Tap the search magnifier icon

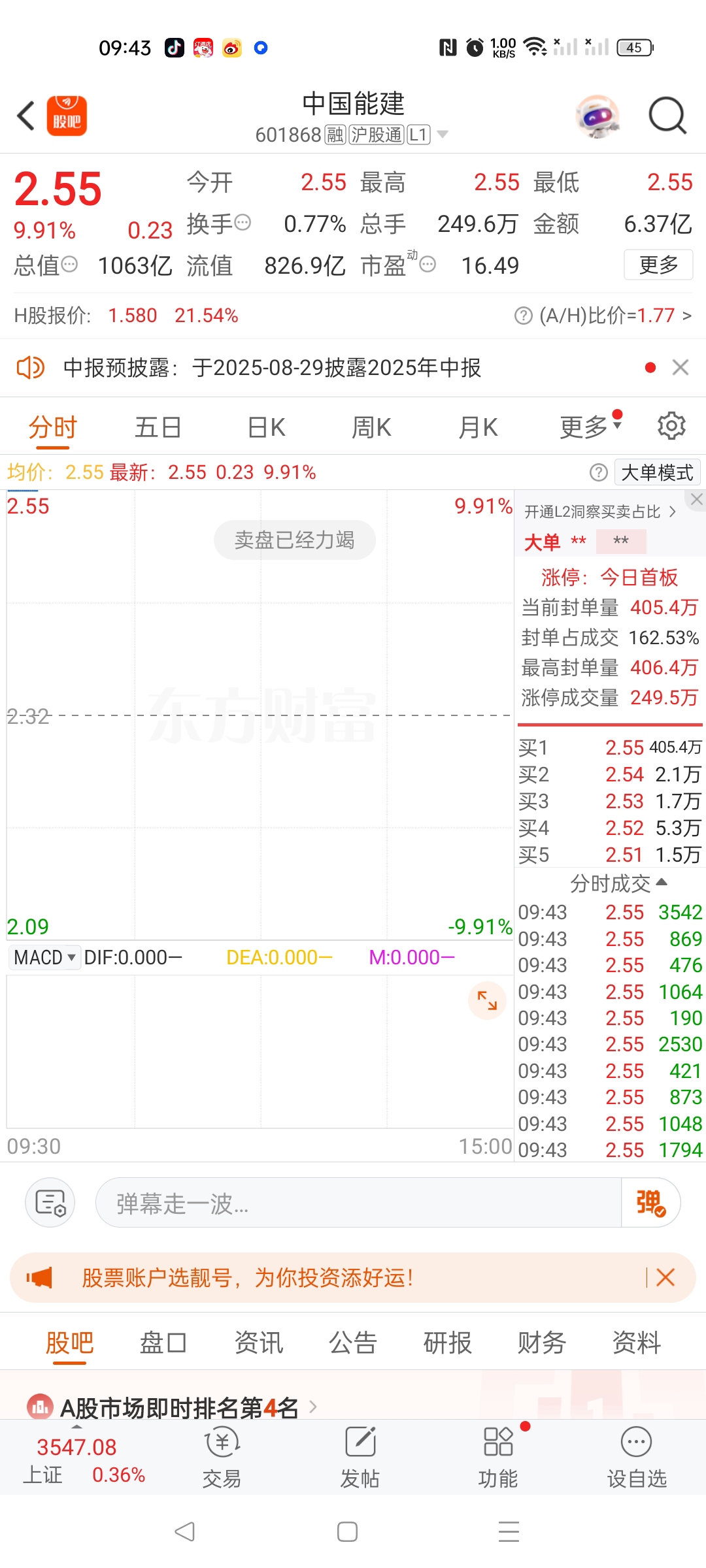(x=667, y=116)
